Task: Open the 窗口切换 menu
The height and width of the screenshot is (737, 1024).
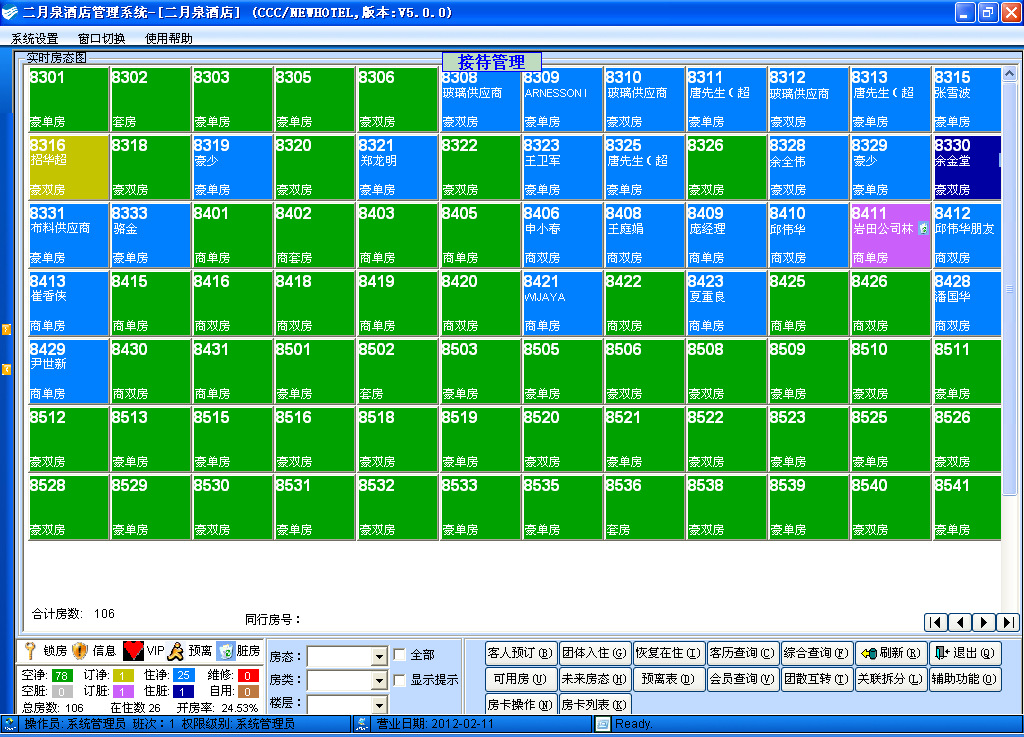Action: (x=101, y=39)
